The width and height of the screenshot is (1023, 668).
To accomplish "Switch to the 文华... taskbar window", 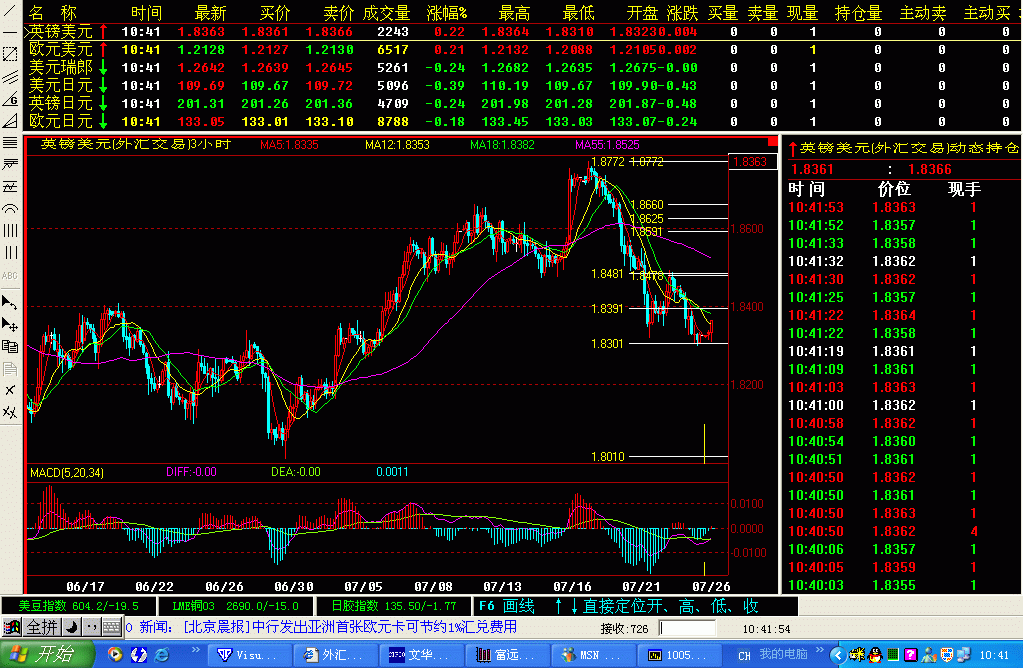I will tap(421, 655).
